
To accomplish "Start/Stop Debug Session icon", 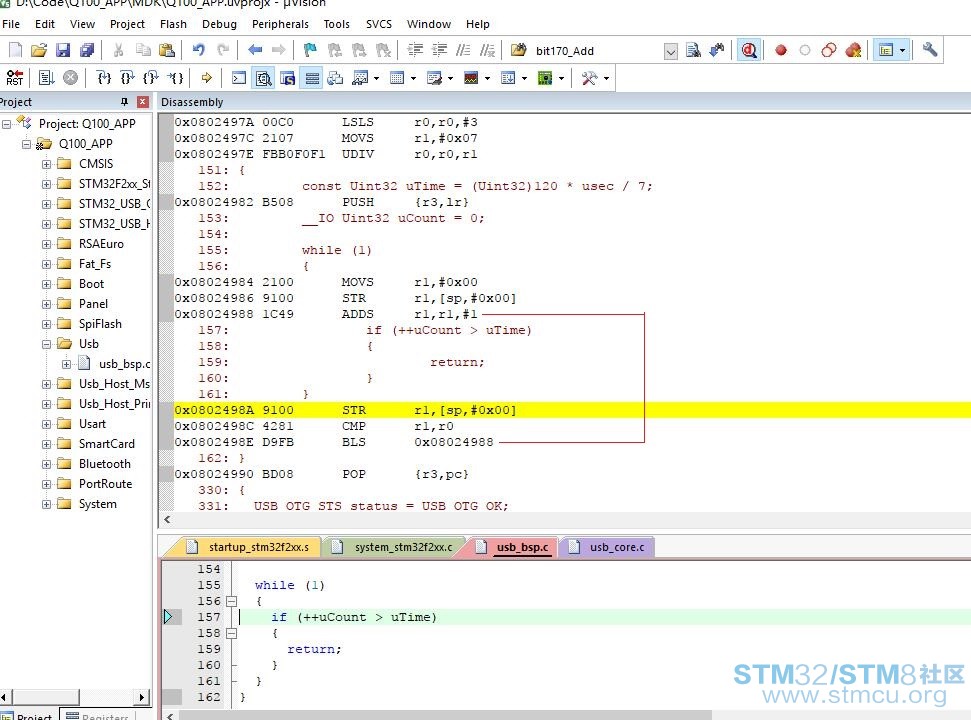I will [749, 50].
